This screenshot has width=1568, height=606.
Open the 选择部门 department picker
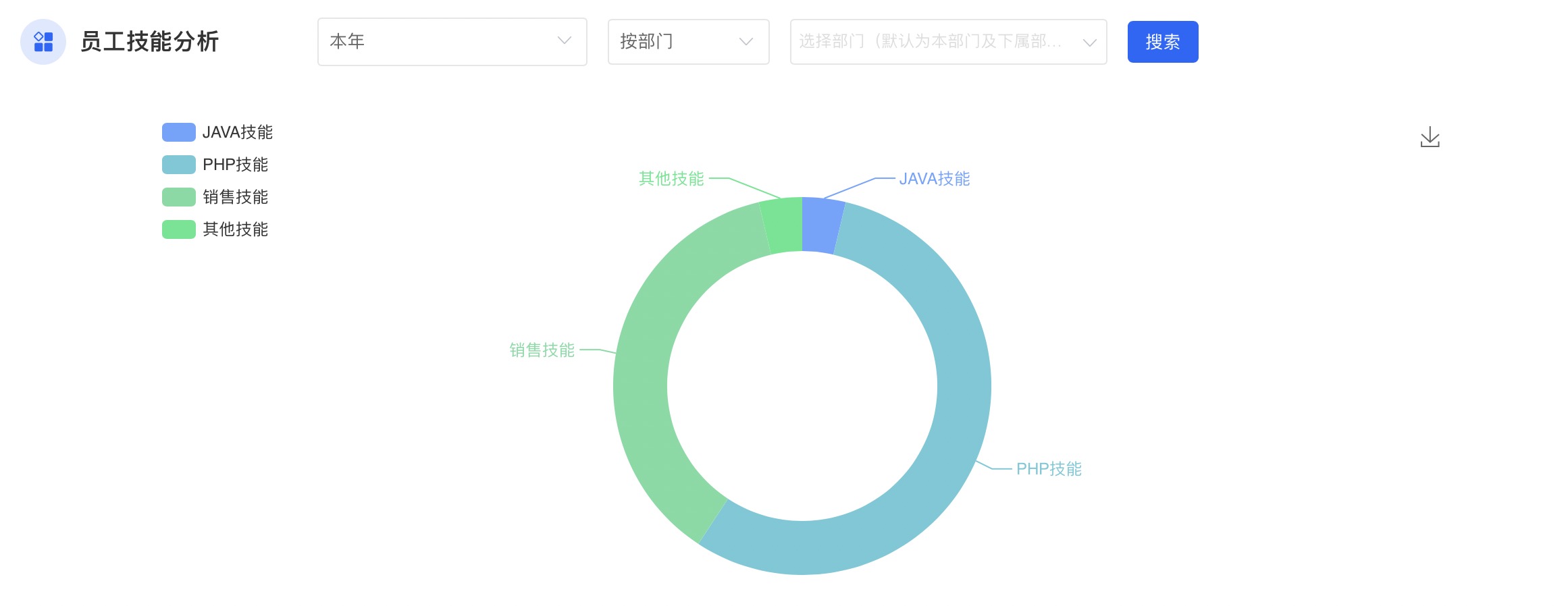pyautogui.click(x=932, y=42)
